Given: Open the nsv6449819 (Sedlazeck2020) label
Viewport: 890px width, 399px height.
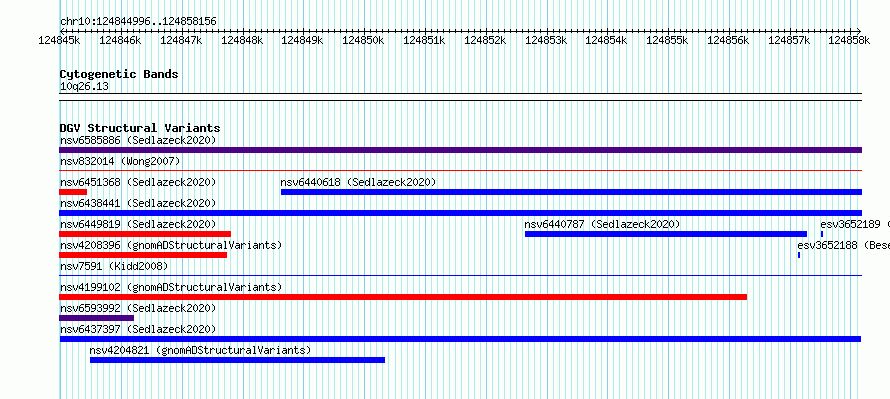Looking at the screenshot, I should (138, 224).
